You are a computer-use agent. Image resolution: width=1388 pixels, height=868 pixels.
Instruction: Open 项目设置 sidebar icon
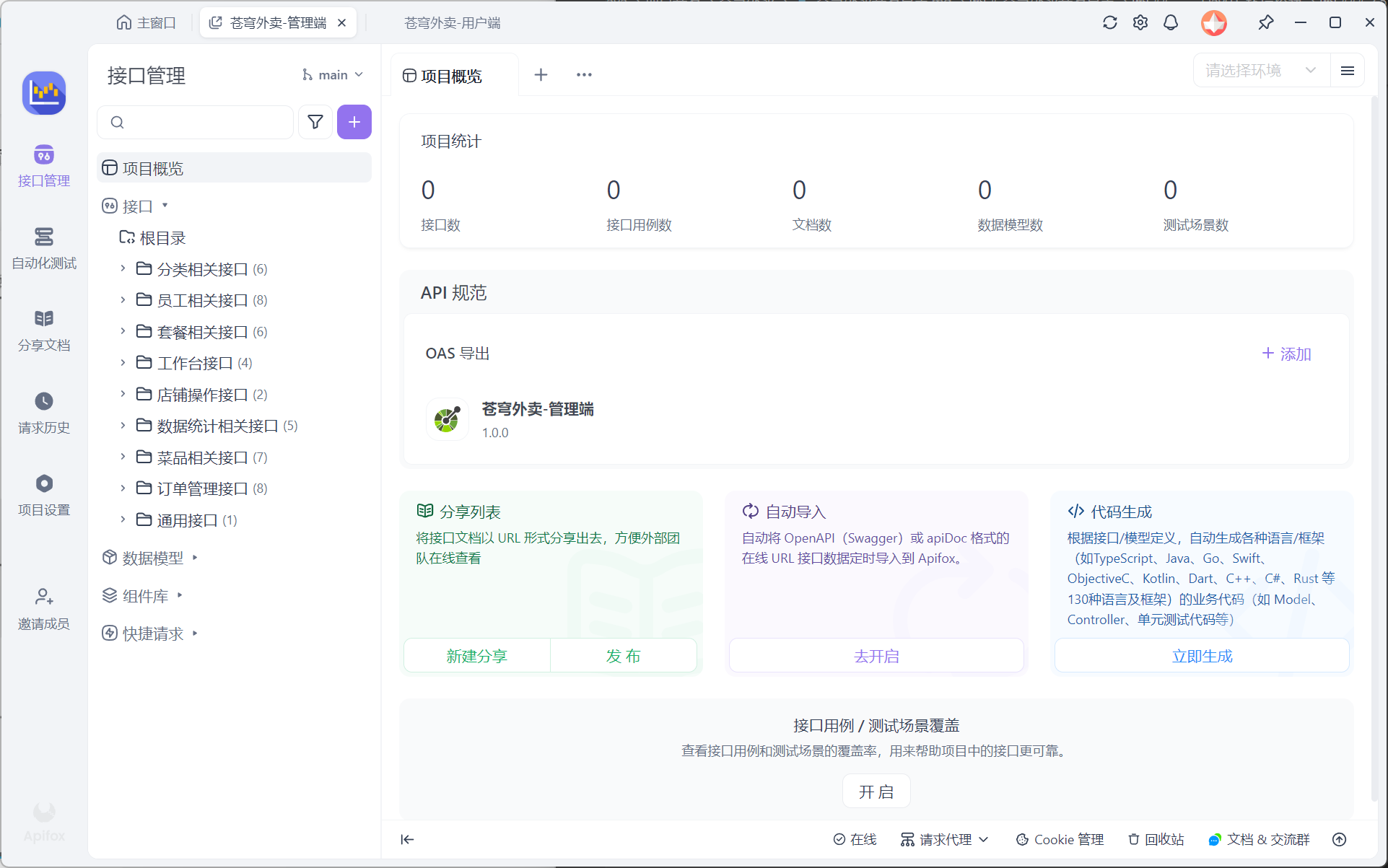(x=44, y=483)
